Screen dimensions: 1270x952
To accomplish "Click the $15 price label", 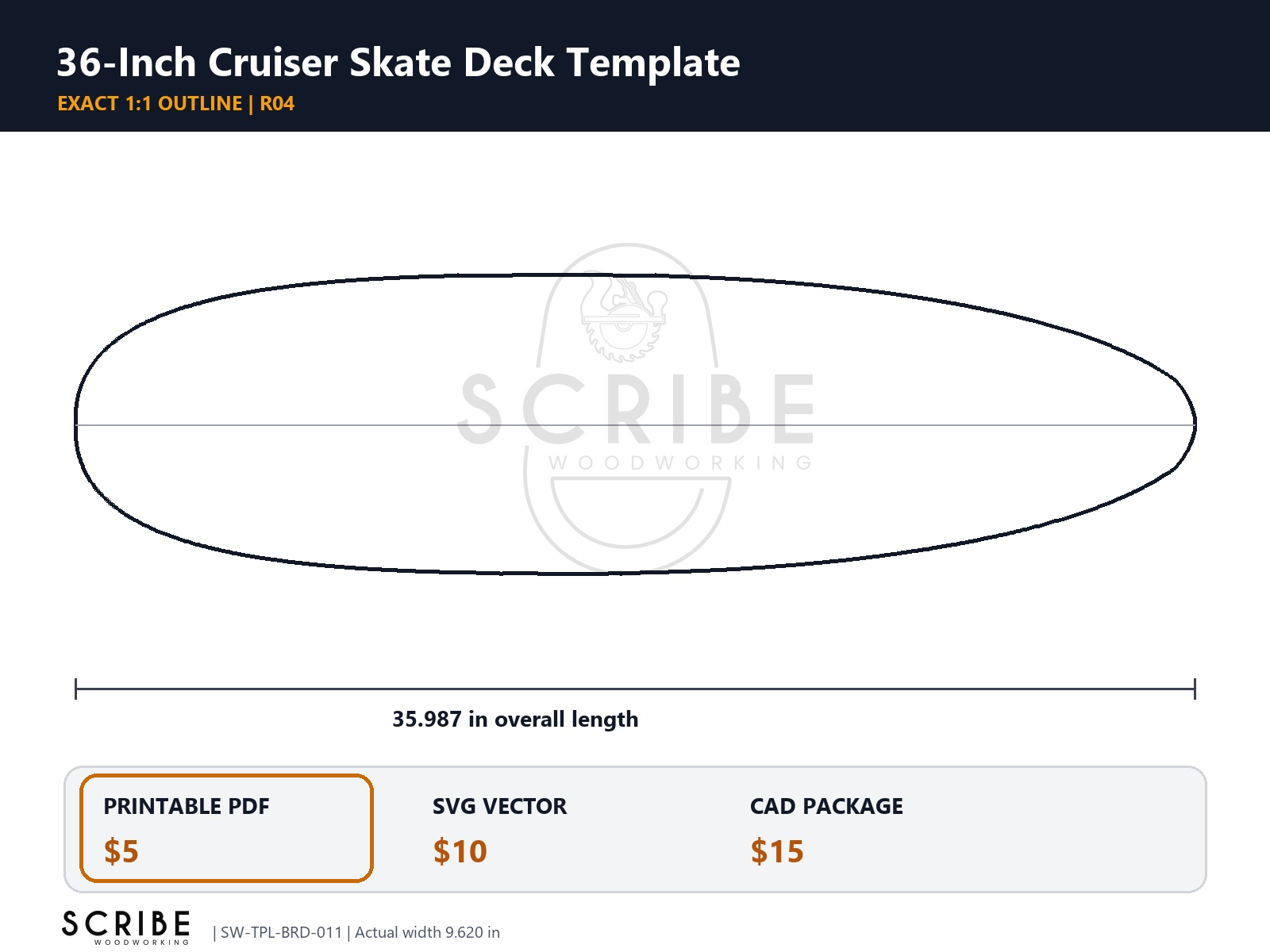I will tap(777, 851).
